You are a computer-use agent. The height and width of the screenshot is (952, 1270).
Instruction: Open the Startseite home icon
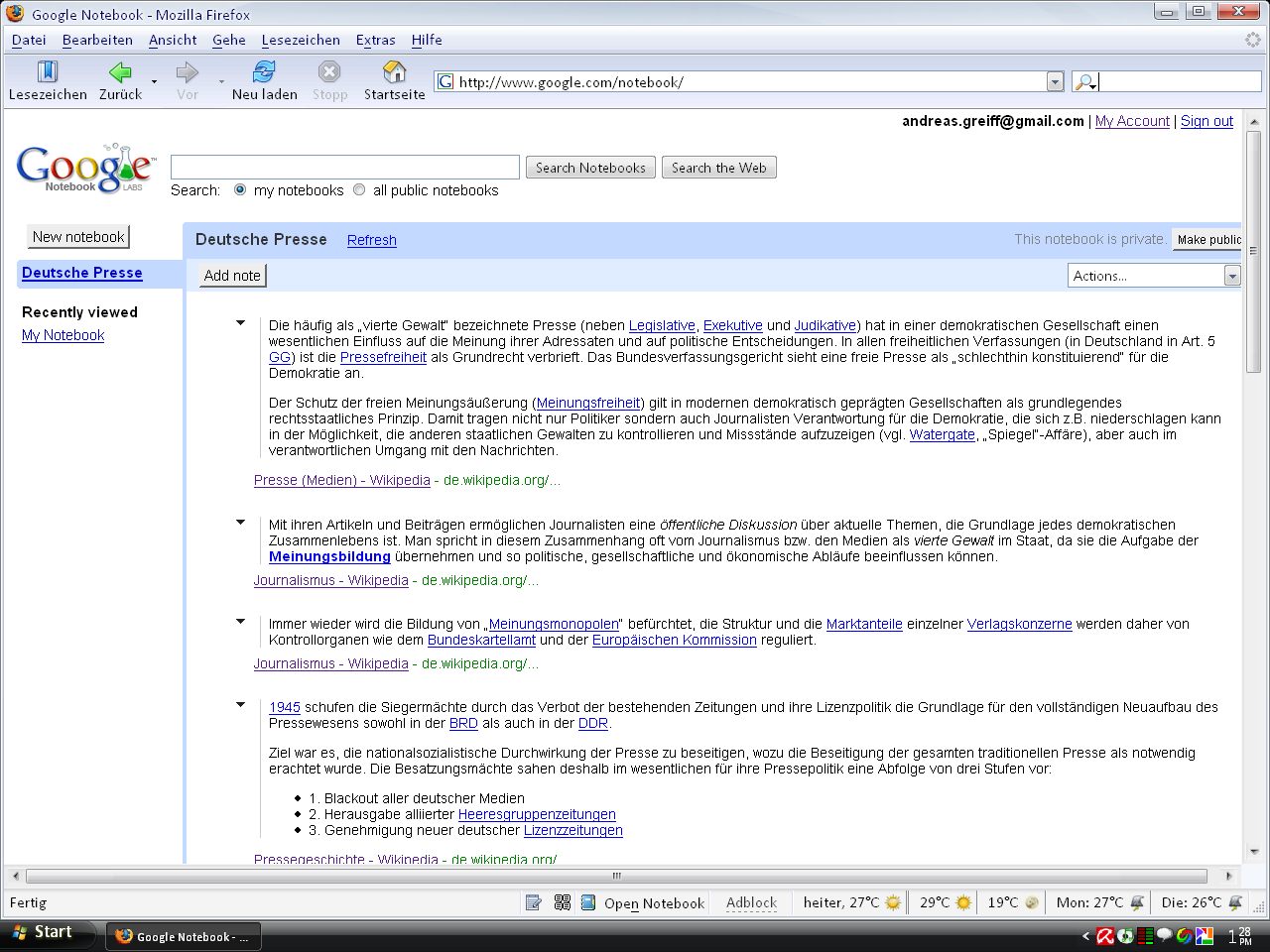(394, 72)
